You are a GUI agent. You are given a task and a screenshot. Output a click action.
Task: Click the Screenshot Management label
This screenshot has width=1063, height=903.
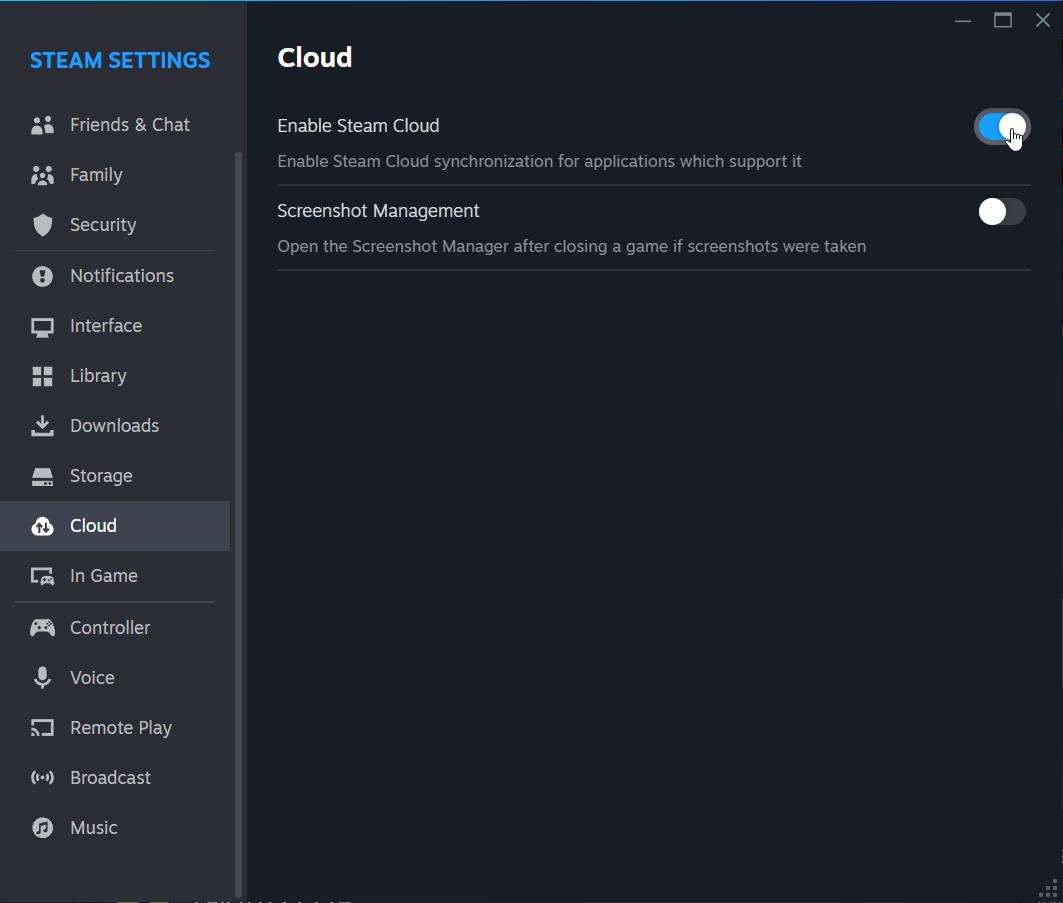pyautogui.click(x=378, y=211)
